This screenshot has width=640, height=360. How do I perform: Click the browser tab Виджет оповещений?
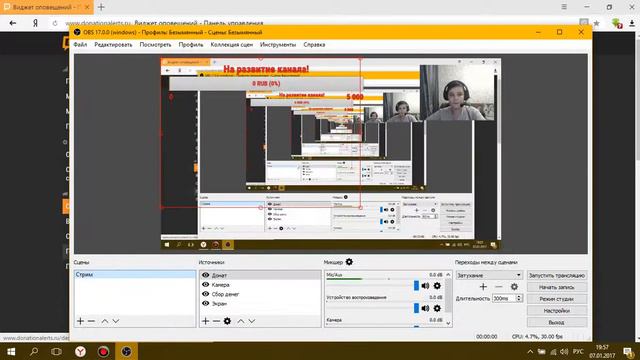coord(46,7)
